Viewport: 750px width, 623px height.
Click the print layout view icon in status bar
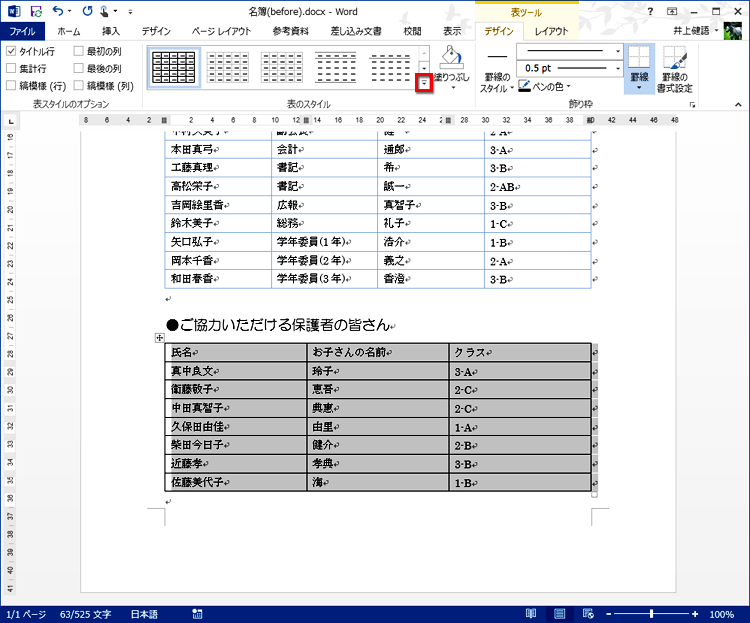coord(559,613)
